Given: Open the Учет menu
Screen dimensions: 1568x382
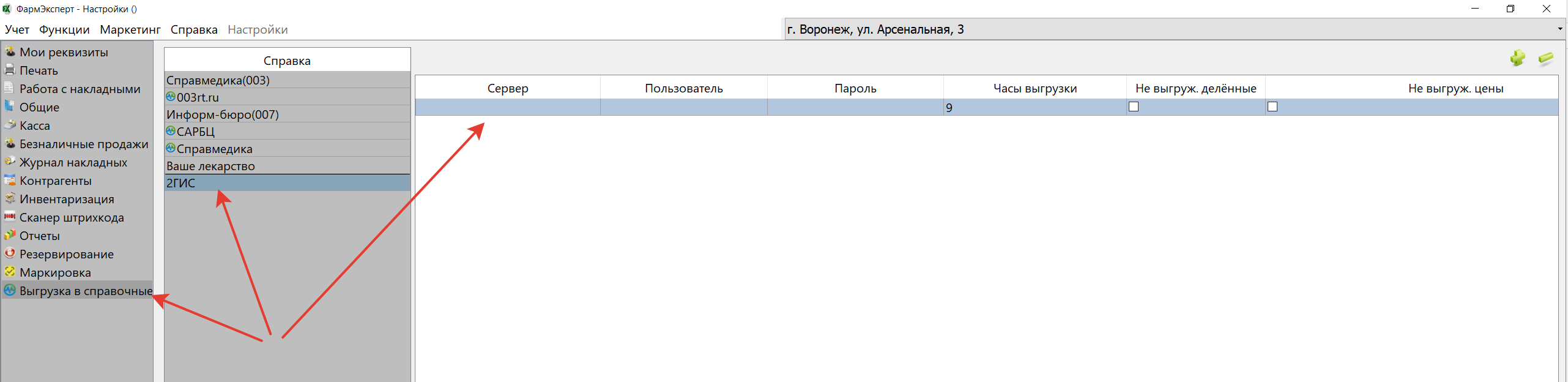Looking at the screenshot, I should coord(17,29).
